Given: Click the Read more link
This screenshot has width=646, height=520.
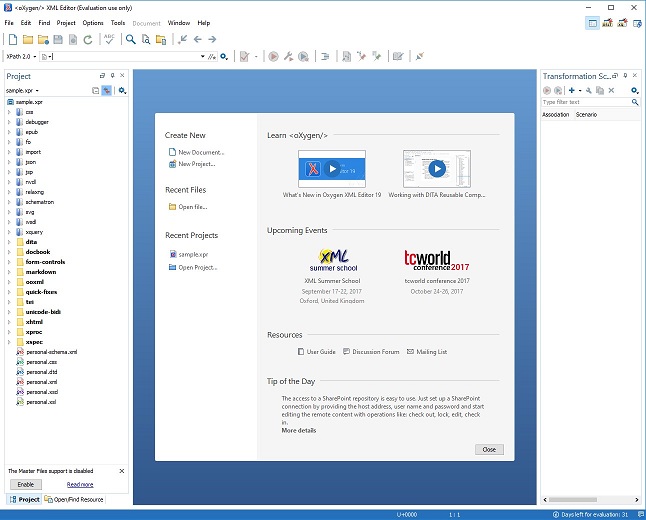Looking at the screenshot, I should (x=80, y=485).
